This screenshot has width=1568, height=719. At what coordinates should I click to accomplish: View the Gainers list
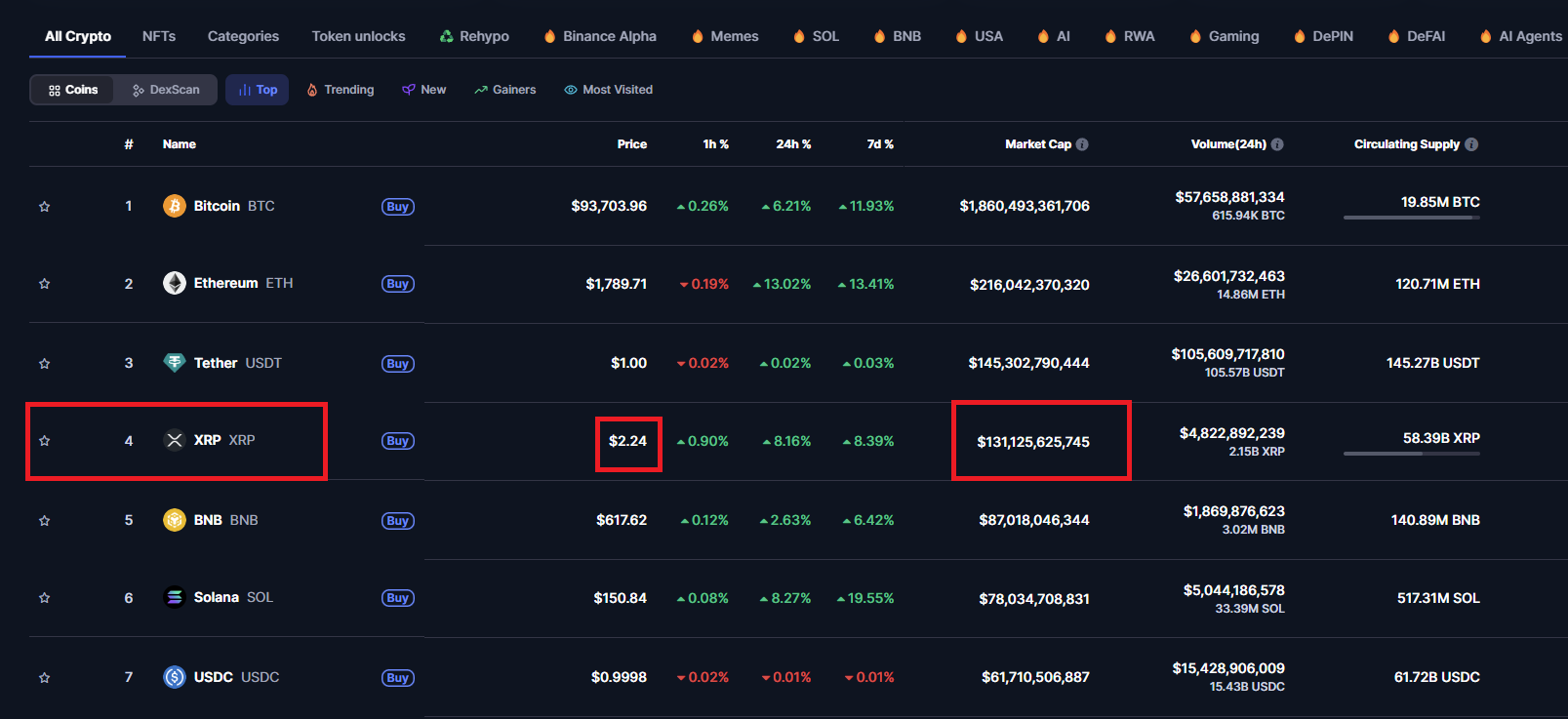click(x=505, y=90)
